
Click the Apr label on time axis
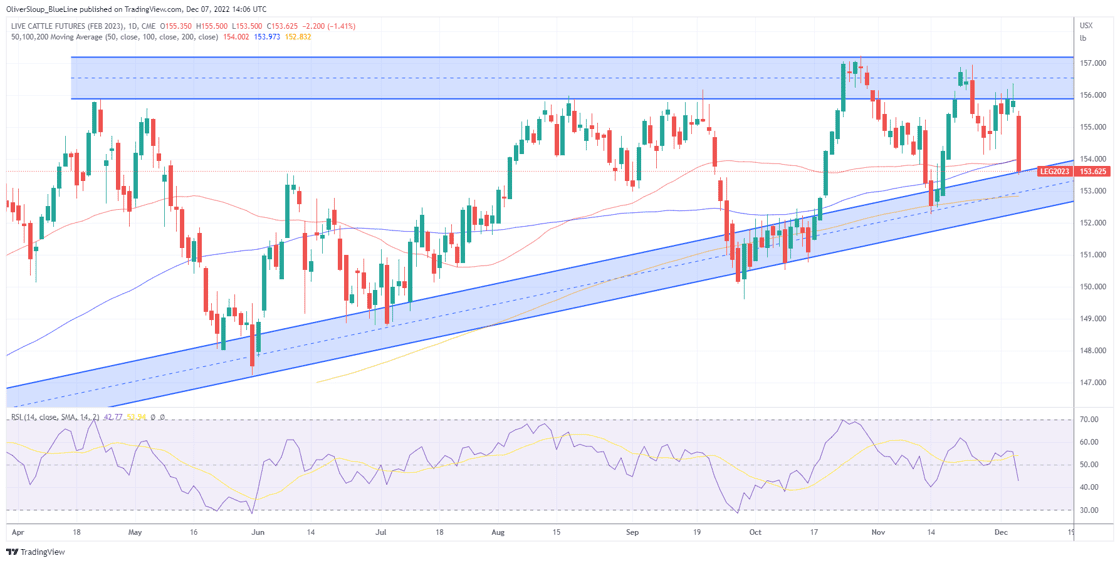pos(17,533)
